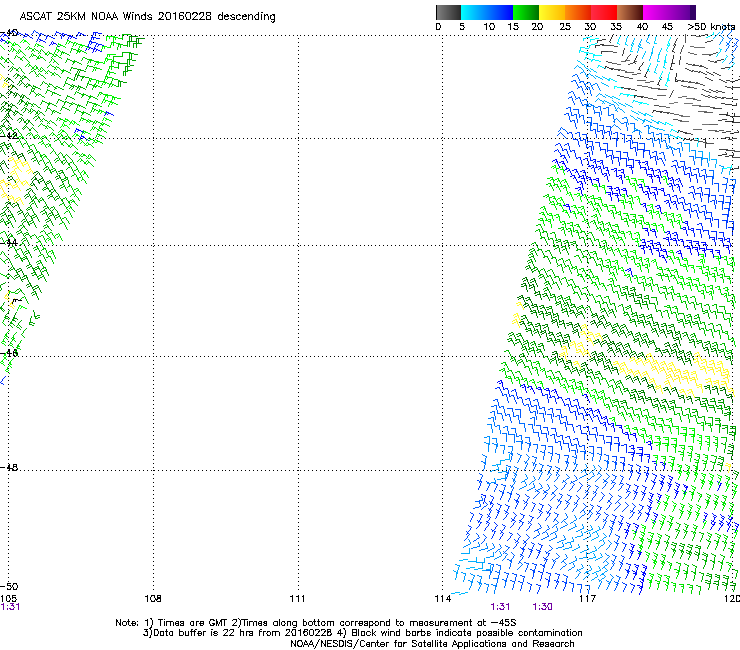Click the '>50 knots' legend label
The width and height of the screenshot is (740, 650).
711,27
